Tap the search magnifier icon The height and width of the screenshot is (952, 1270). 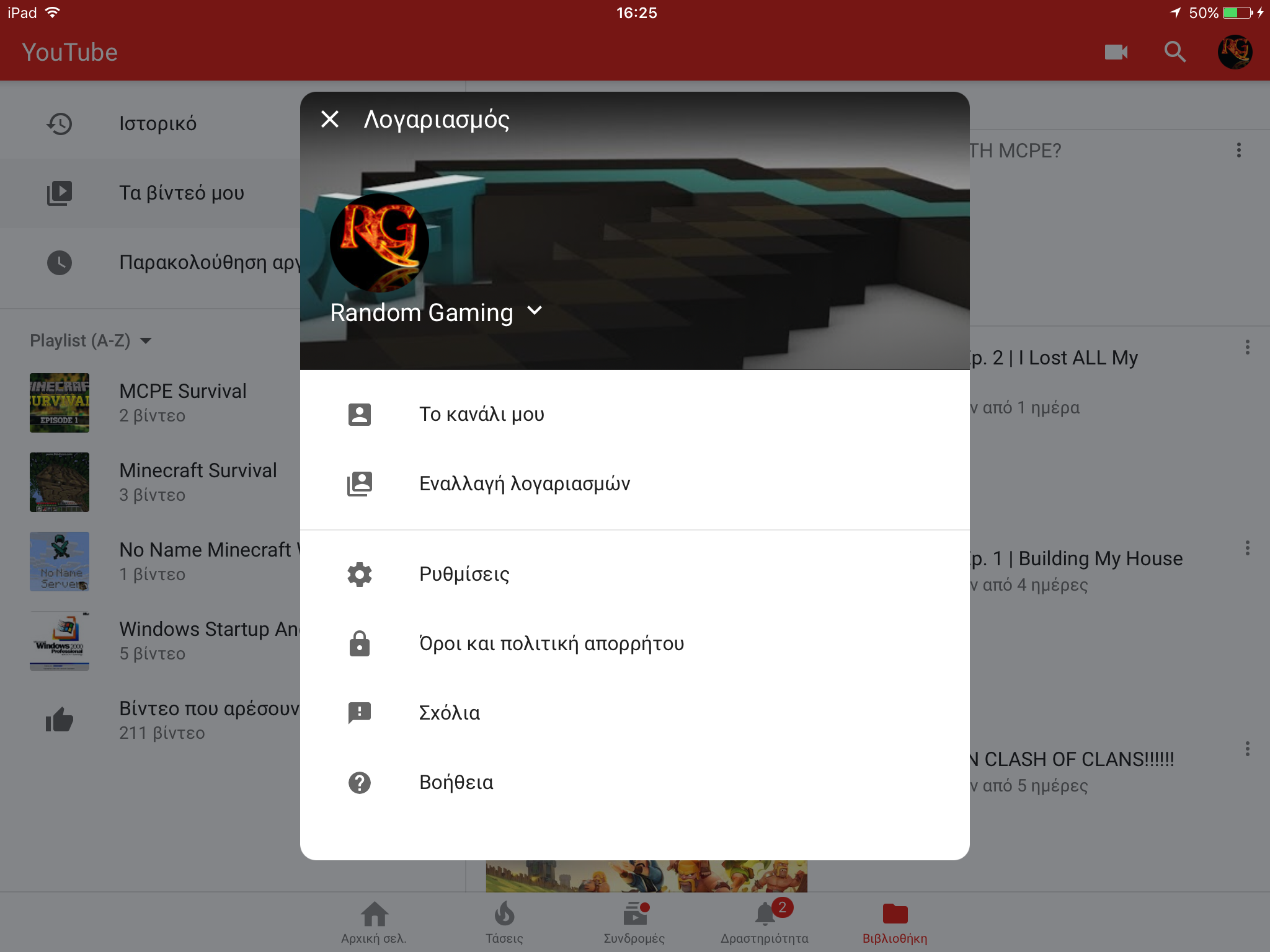(1175, 52)
